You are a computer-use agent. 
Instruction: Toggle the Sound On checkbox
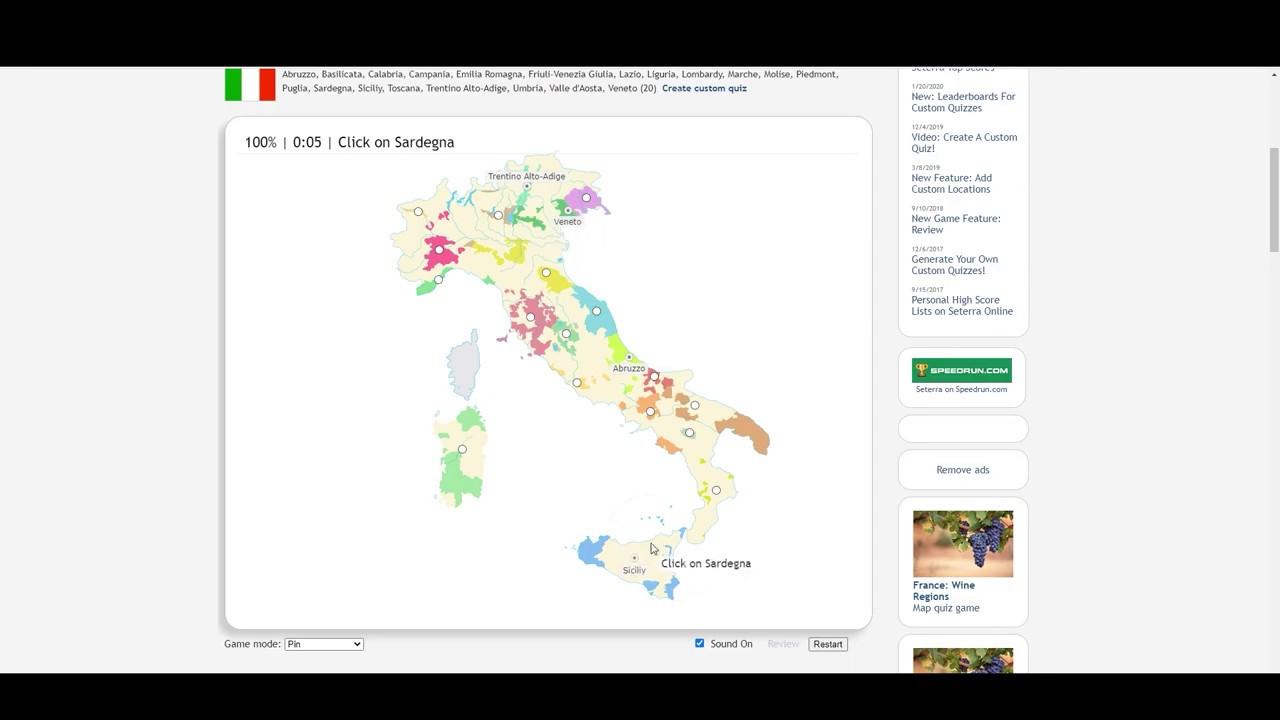tap(700, 643)
